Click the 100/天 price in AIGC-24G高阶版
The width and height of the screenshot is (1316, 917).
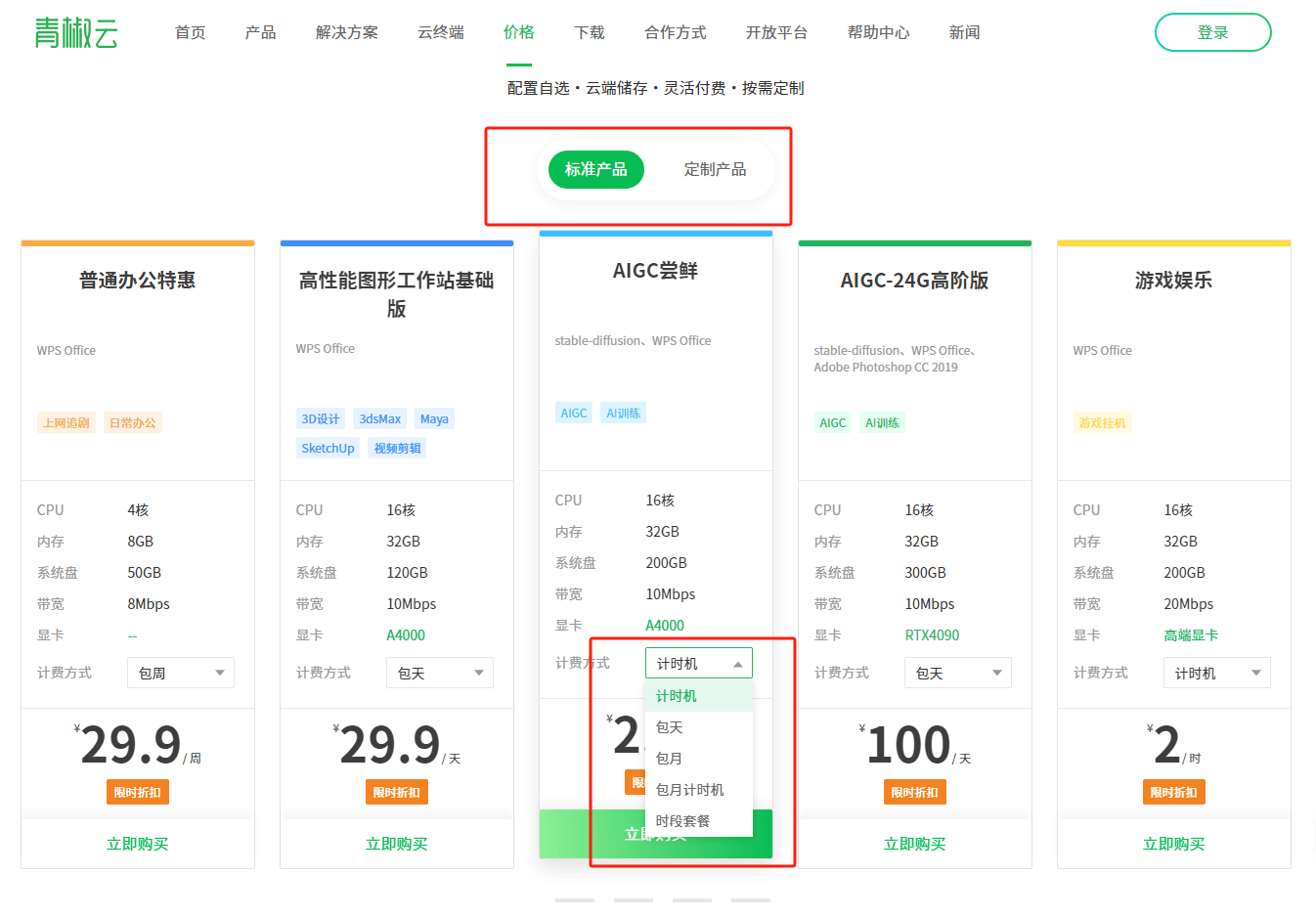pyautogui.click(x=915, y=745)
